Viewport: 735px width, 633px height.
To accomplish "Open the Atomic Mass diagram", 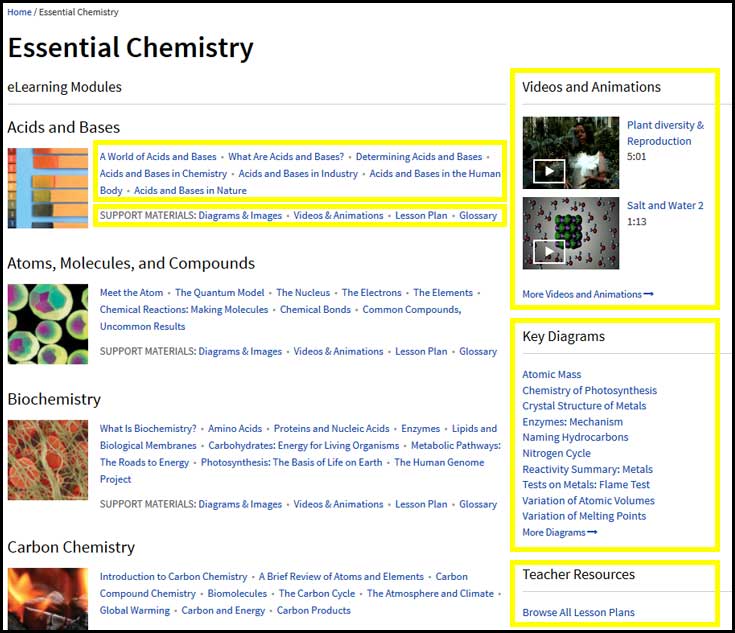I will point(551,375).
